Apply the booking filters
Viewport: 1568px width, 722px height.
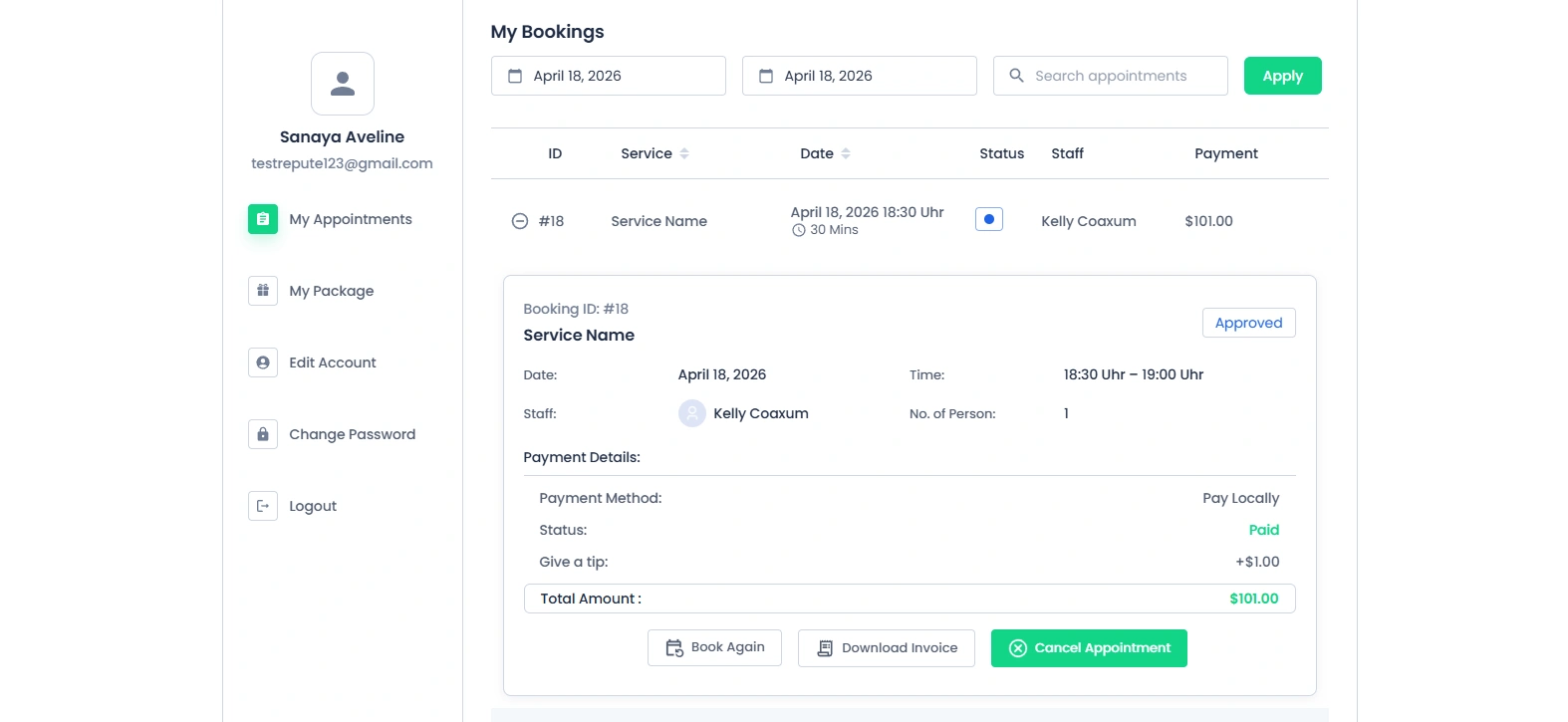(x=1283, y=76)
